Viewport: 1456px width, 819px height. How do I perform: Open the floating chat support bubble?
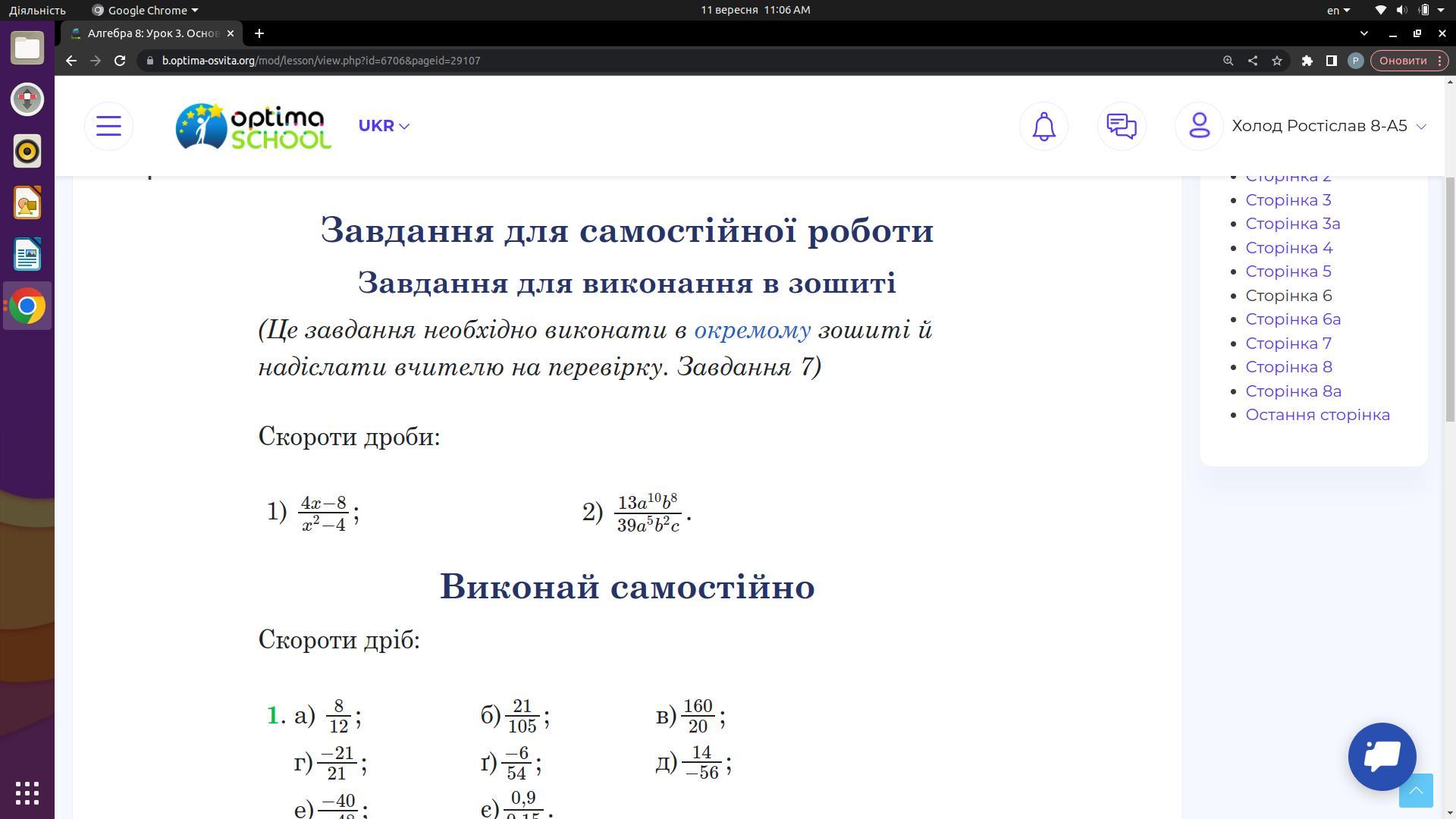point(1382,756)
